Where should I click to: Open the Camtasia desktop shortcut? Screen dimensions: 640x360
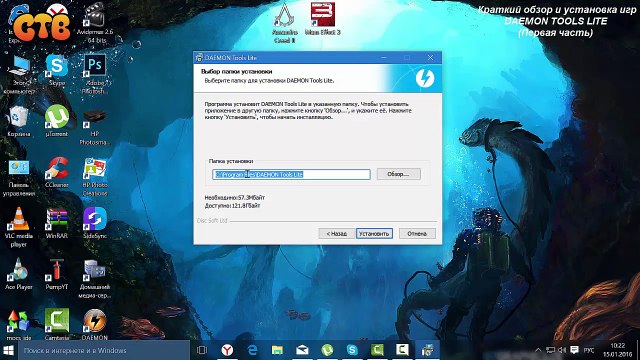coord(57,324)
